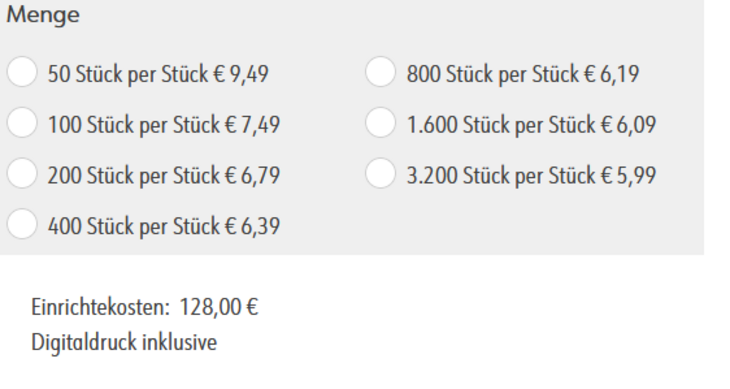Click the Einrichtekosten label
This screenshot has width=730, height=389.
point(101,307)
